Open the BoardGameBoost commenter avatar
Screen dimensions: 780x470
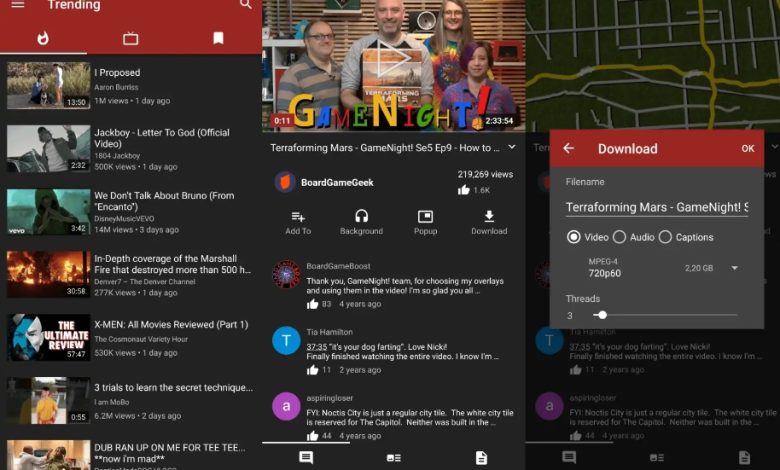point(286,274)
